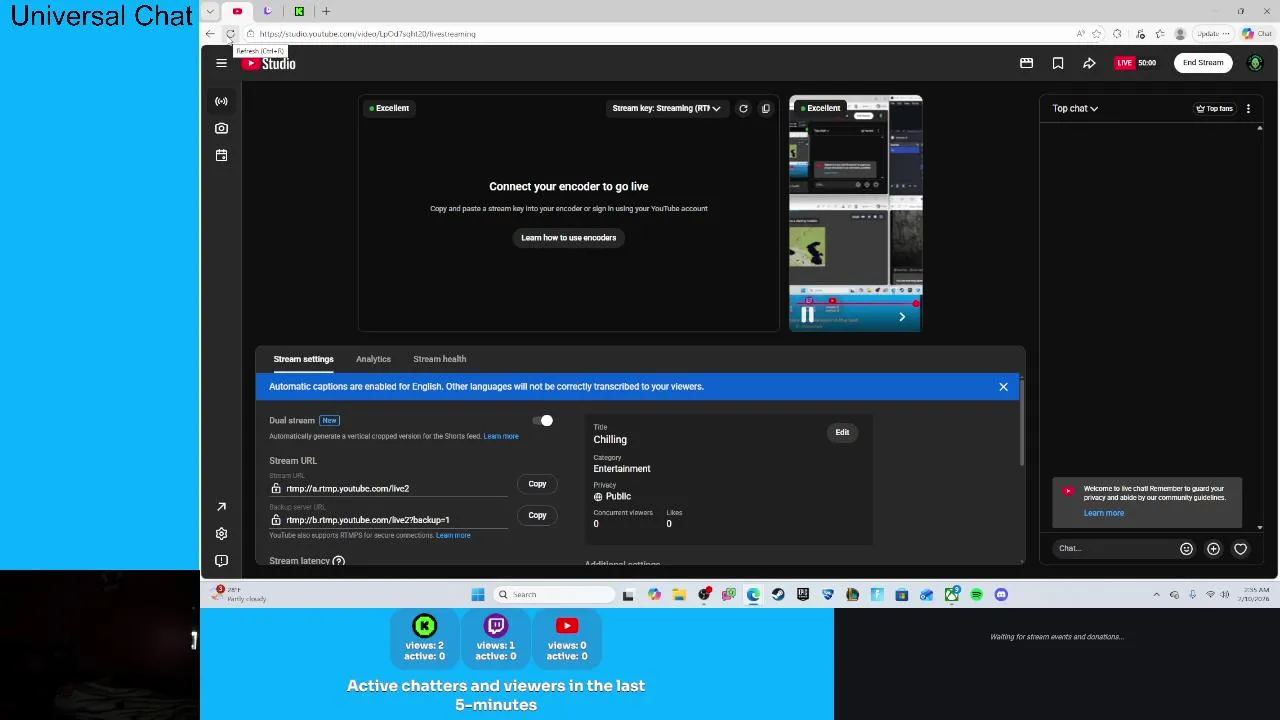The width and height of the screenshot is (1280, 720).
Task: Expand the Top chat dropdown
Action: tap(1075, 108)
